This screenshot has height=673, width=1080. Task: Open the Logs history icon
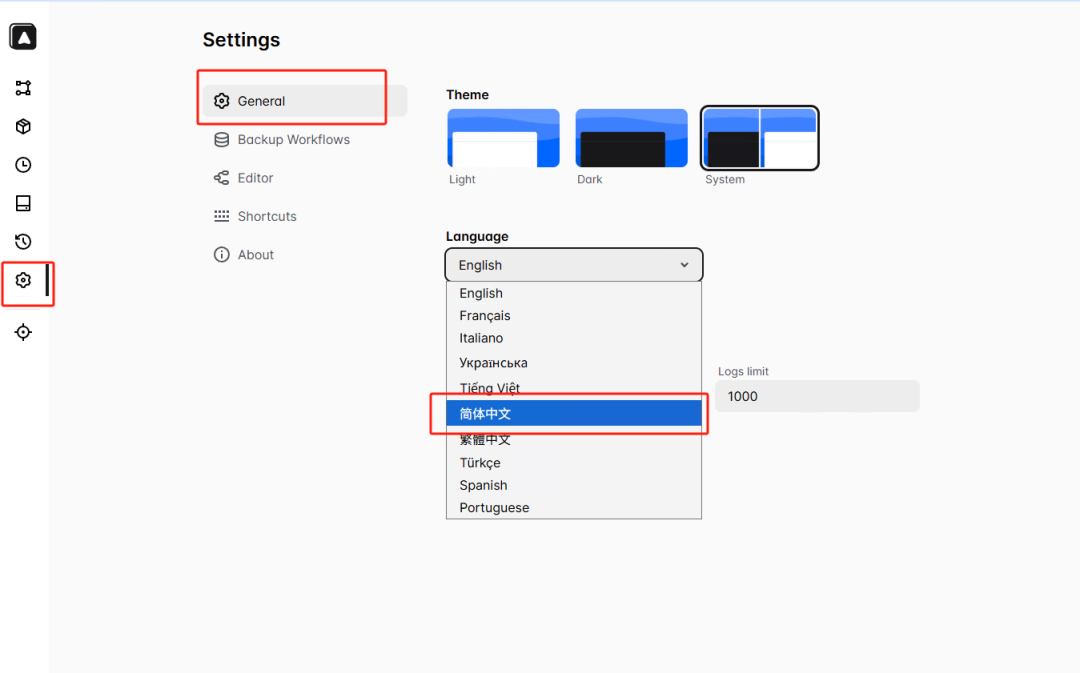(23, 242)
